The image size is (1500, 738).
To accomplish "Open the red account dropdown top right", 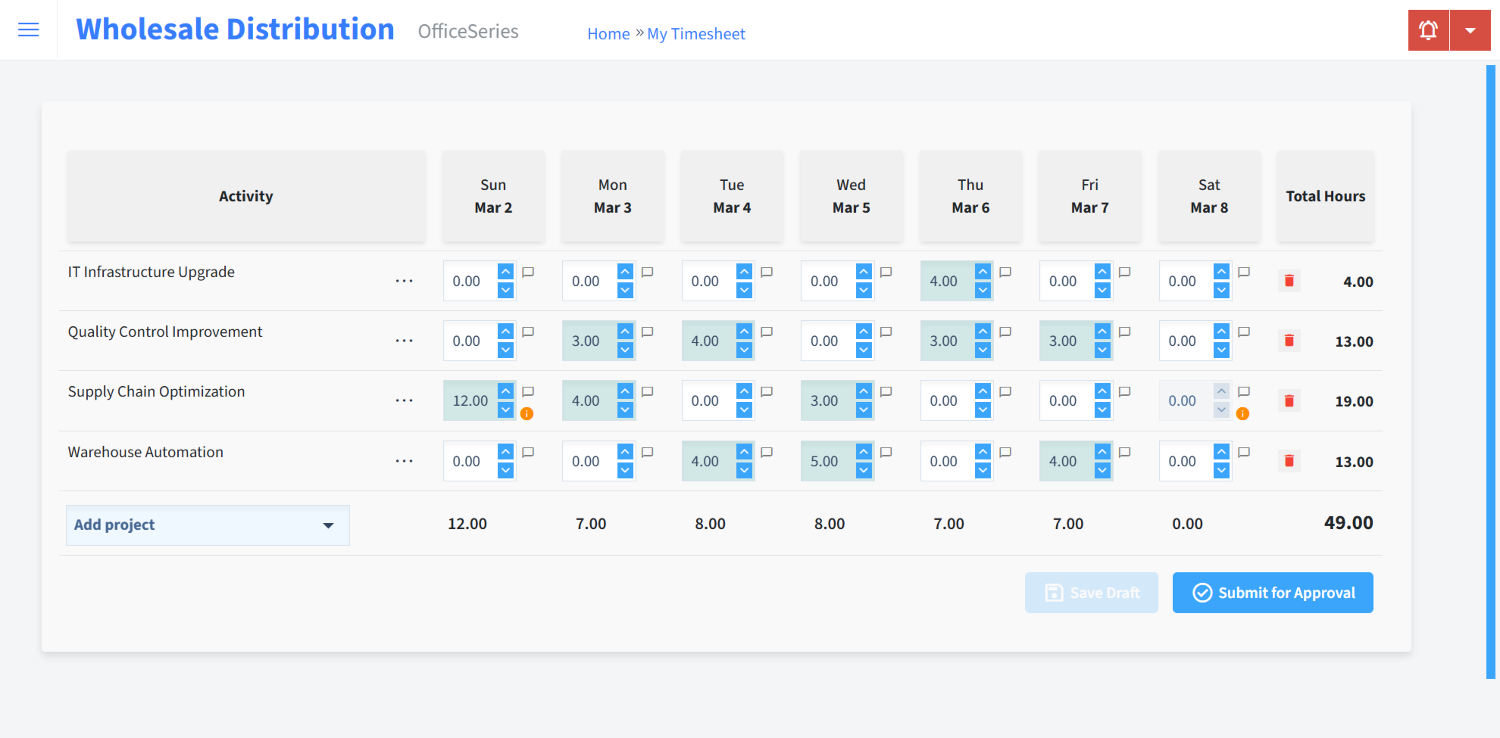I will pos(1470,30).
